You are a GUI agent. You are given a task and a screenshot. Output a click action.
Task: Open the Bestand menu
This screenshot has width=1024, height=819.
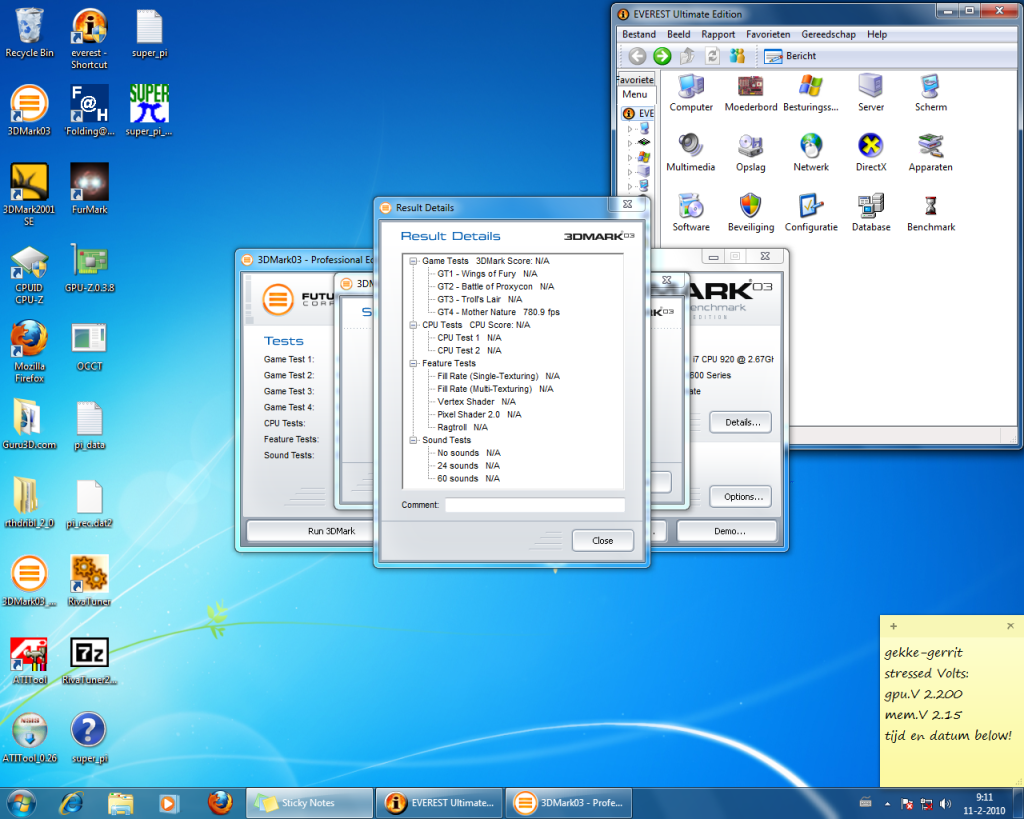point(639,35)
